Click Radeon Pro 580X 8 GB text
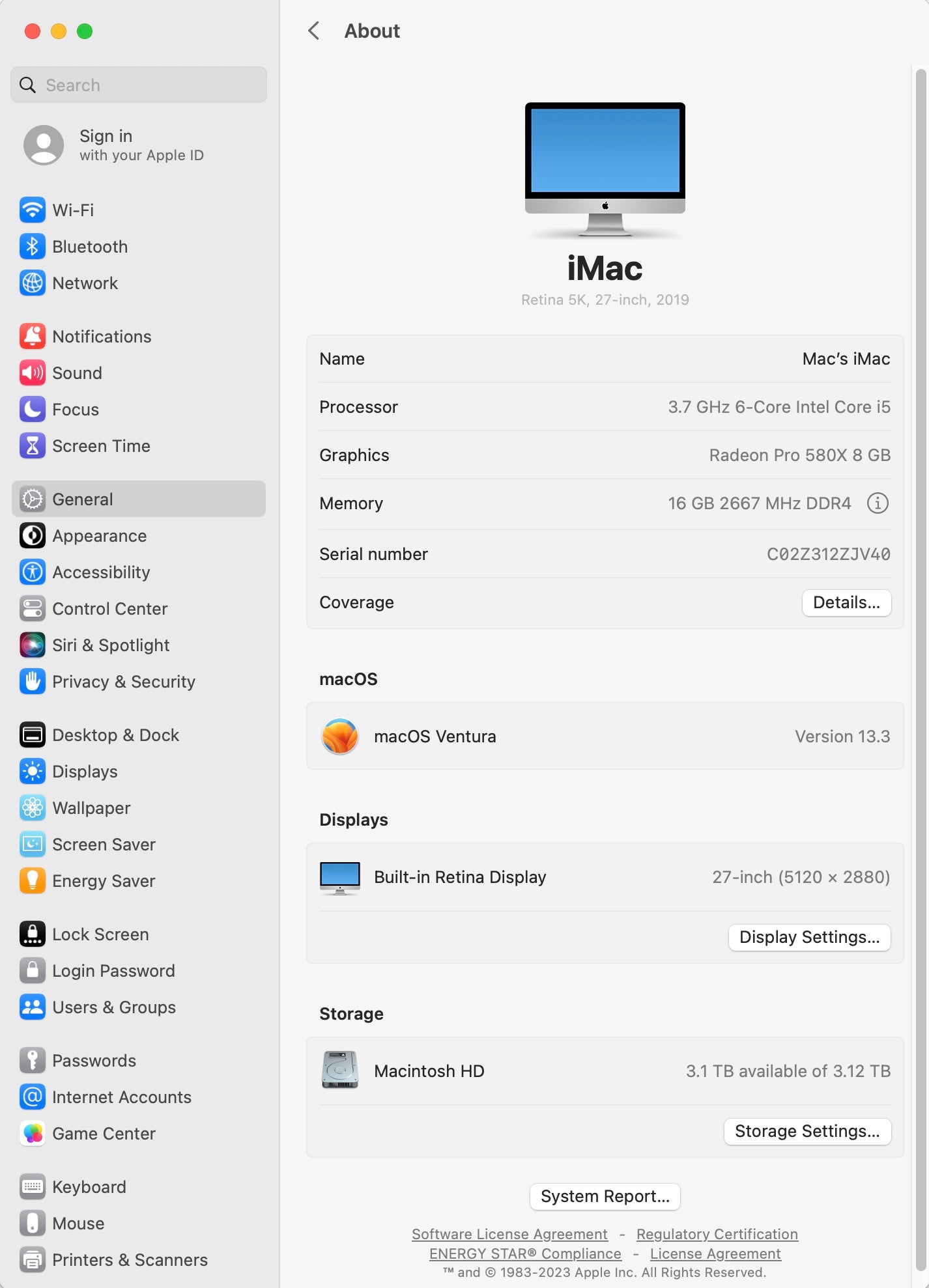This screenshot has height=1288, width=929. (x=800, y=455)
